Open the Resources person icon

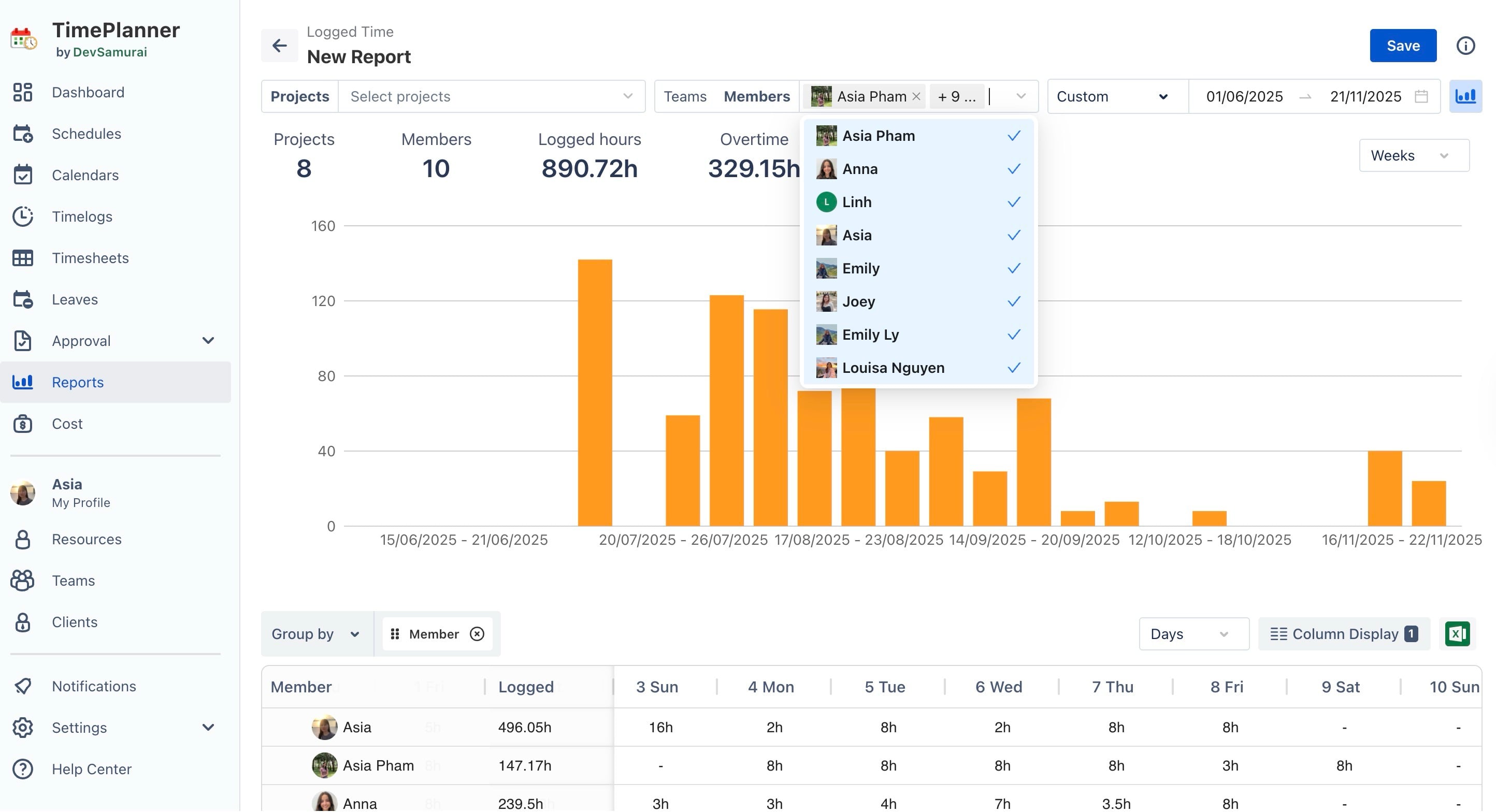(23, 539)
